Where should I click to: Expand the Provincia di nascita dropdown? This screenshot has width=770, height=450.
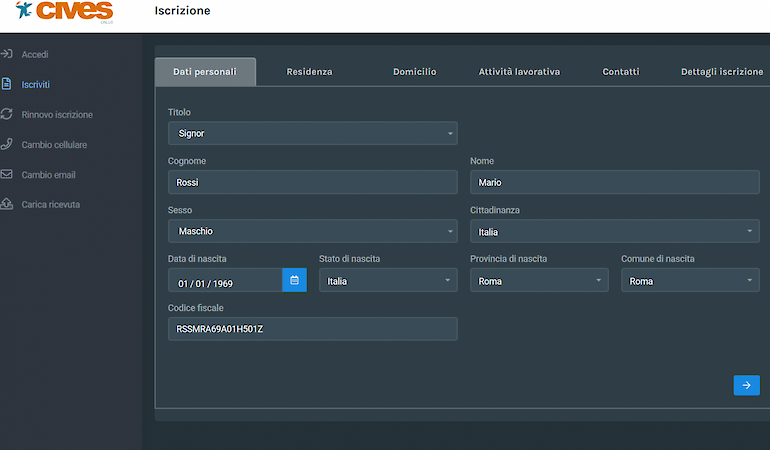[x=539, y=281]
